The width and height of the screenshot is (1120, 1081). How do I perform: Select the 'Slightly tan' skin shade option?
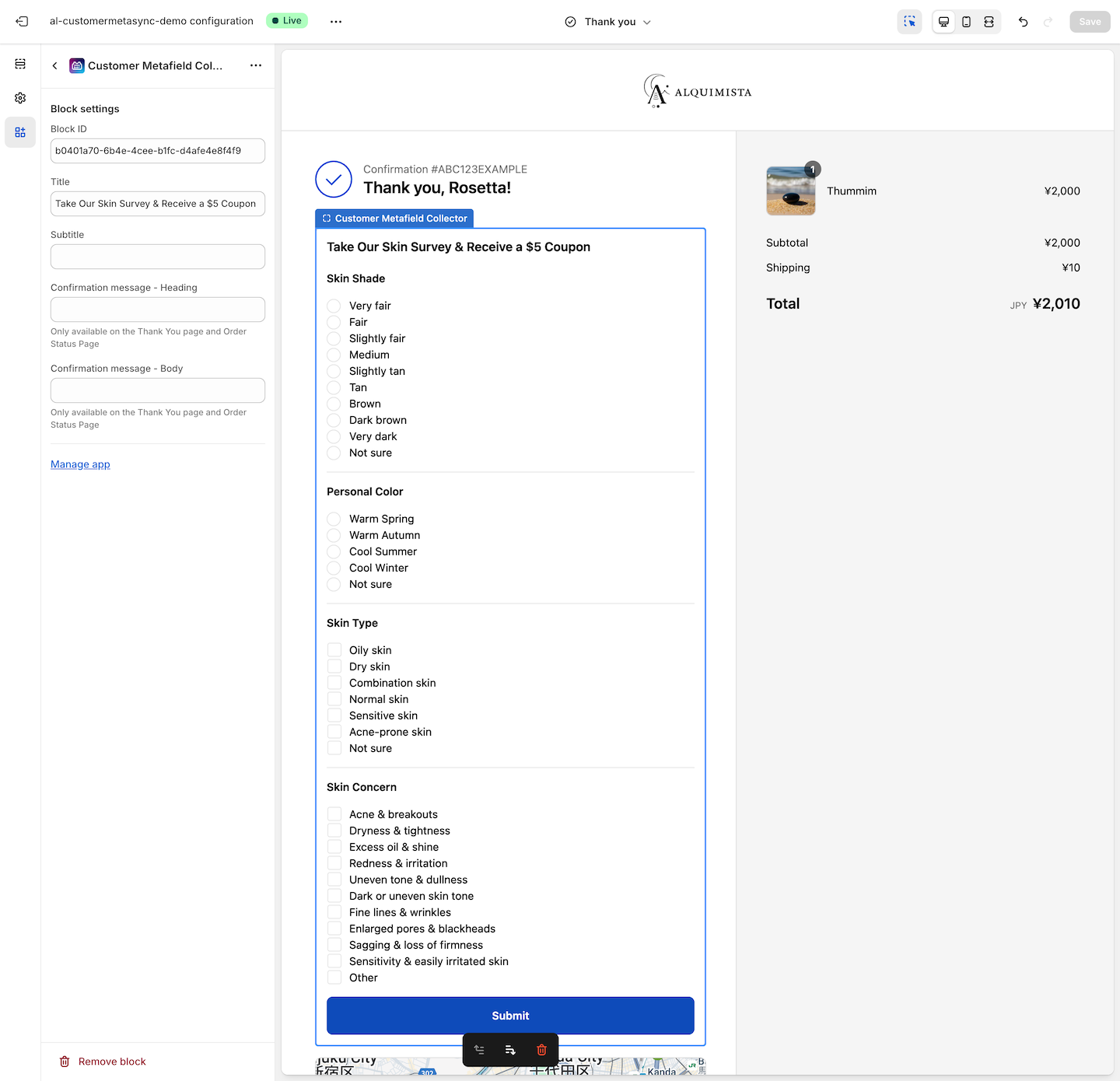[x=334, y=371]
